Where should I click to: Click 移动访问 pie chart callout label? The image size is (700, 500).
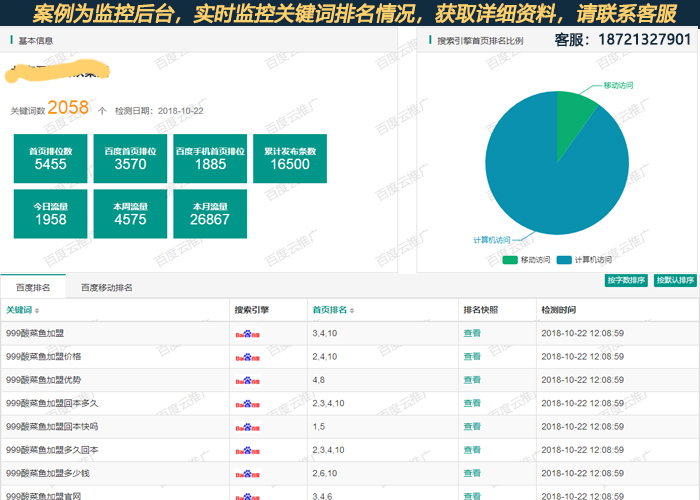[x=618, y=85]
